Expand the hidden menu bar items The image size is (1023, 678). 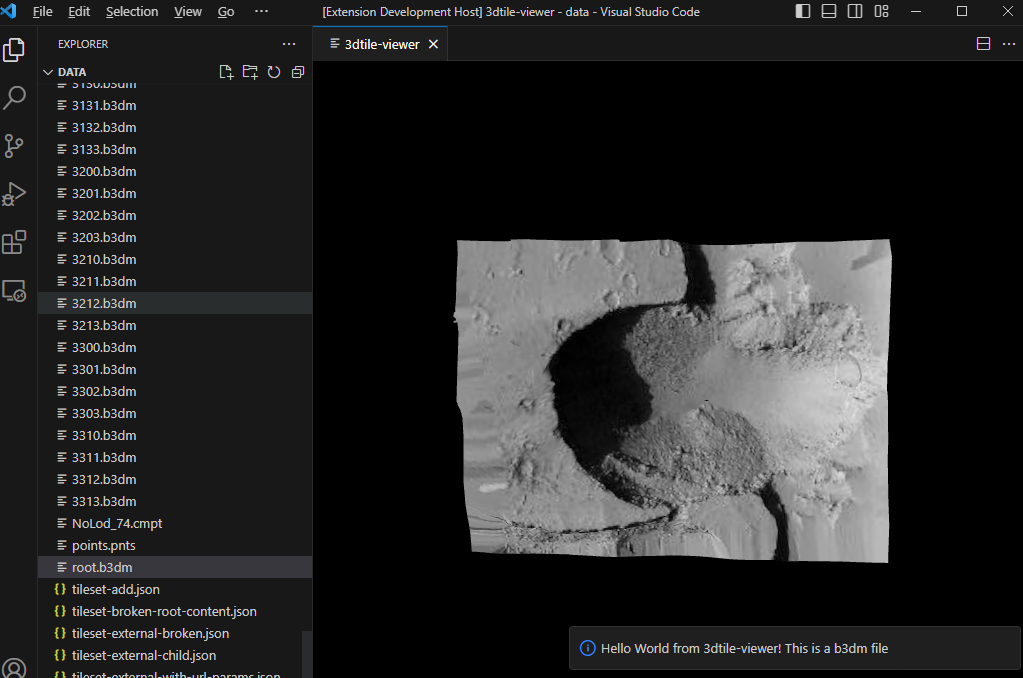(262, 12)
